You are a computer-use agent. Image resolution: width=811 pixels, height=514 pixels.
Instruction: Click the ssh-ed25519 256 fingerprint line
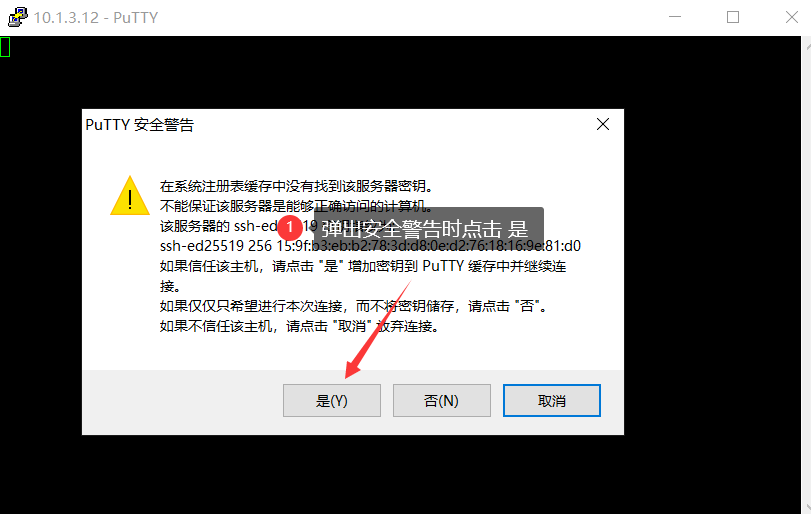coord(370,246)
